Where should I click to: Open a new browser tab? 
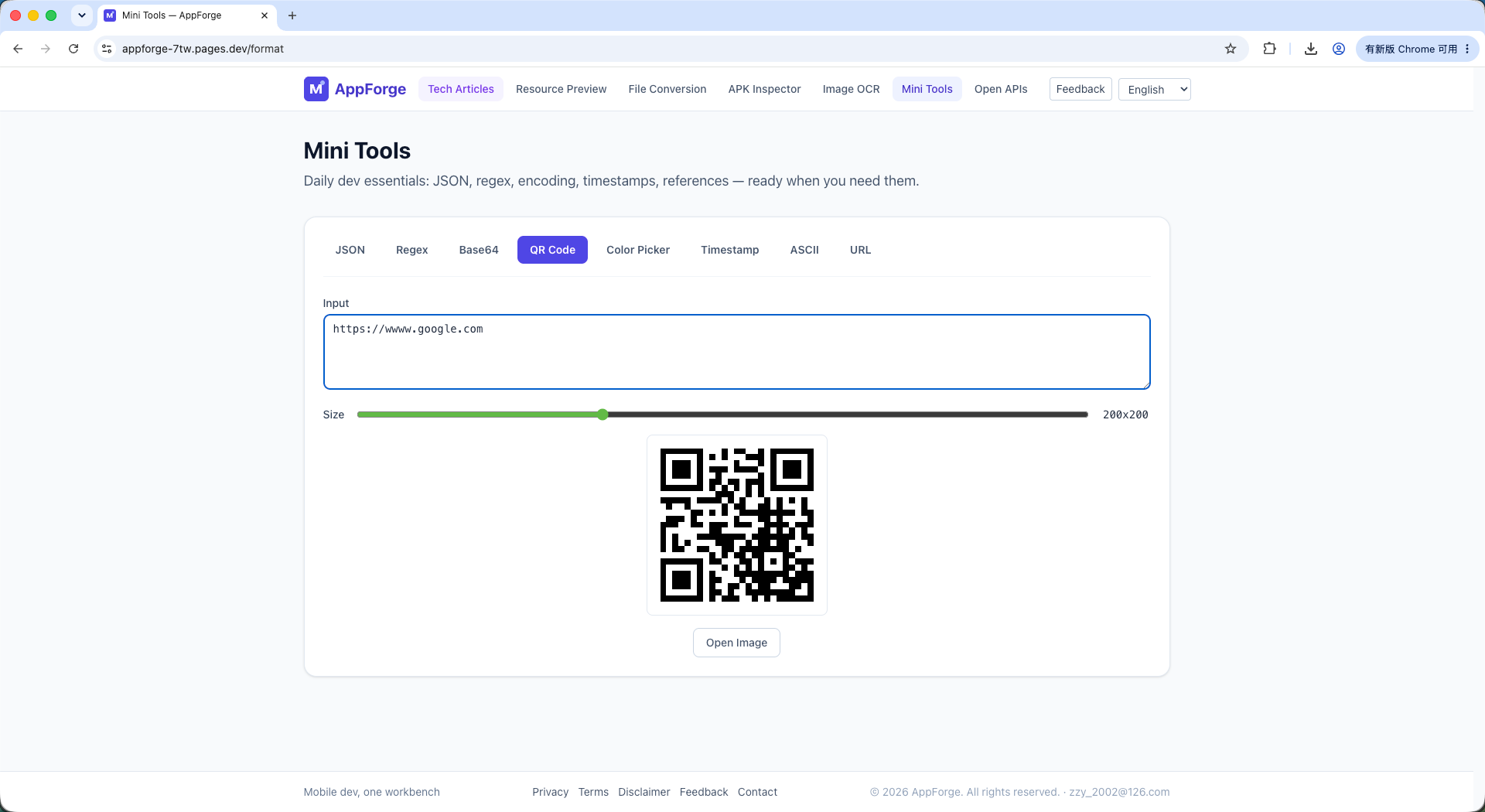(292, 15)
